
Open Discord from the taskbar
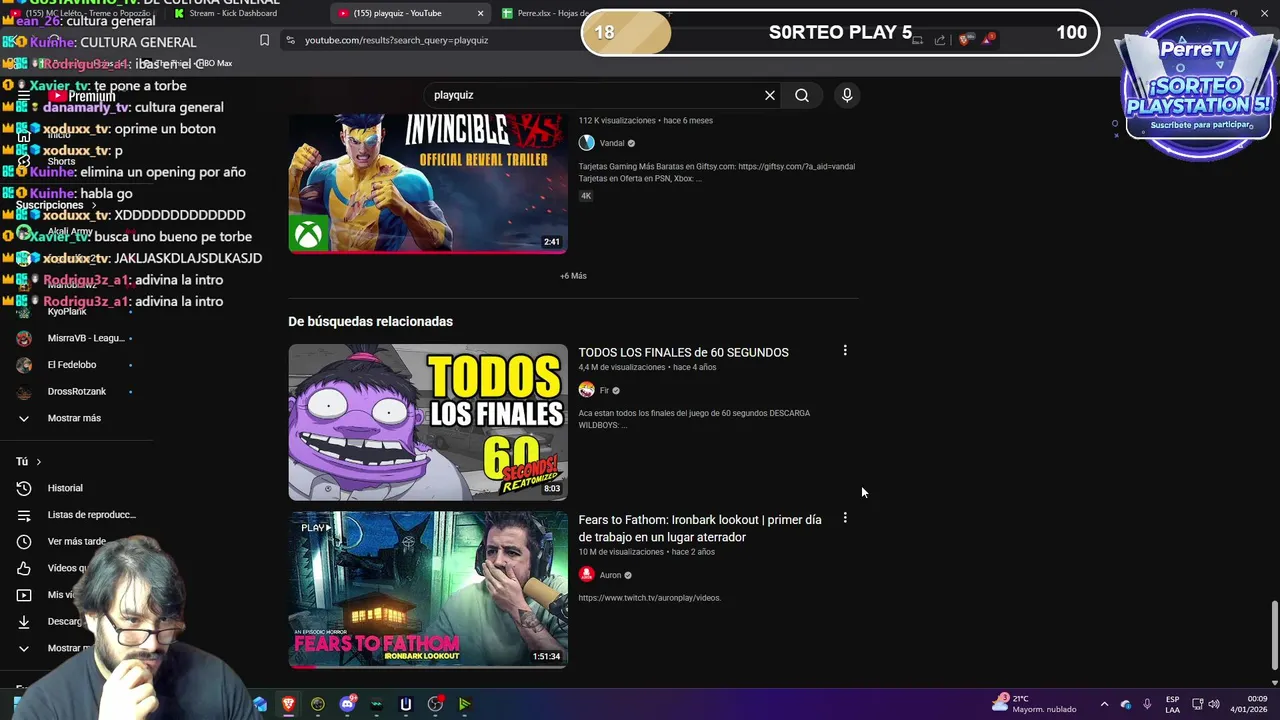click(x=347, y=704)
